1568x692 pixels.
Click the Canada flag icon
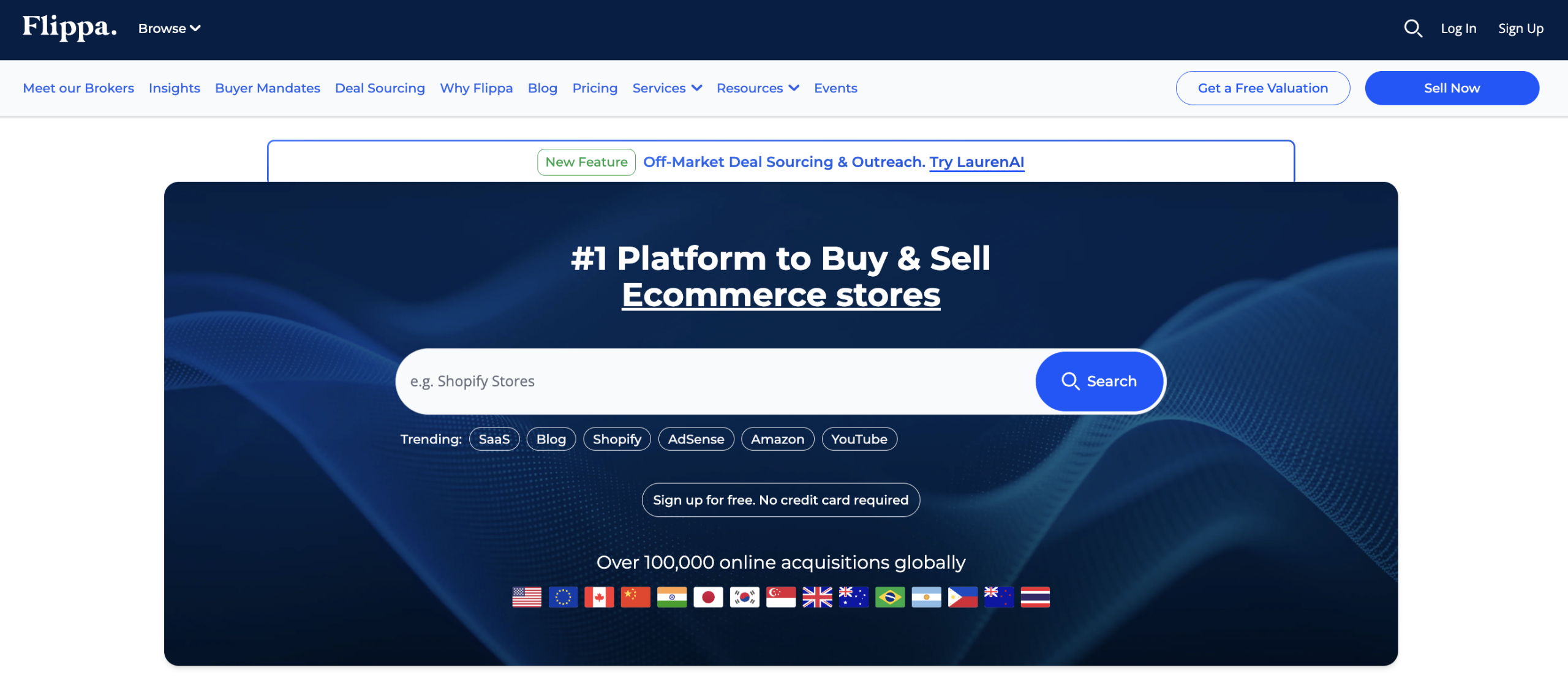[x=600, y=597]
